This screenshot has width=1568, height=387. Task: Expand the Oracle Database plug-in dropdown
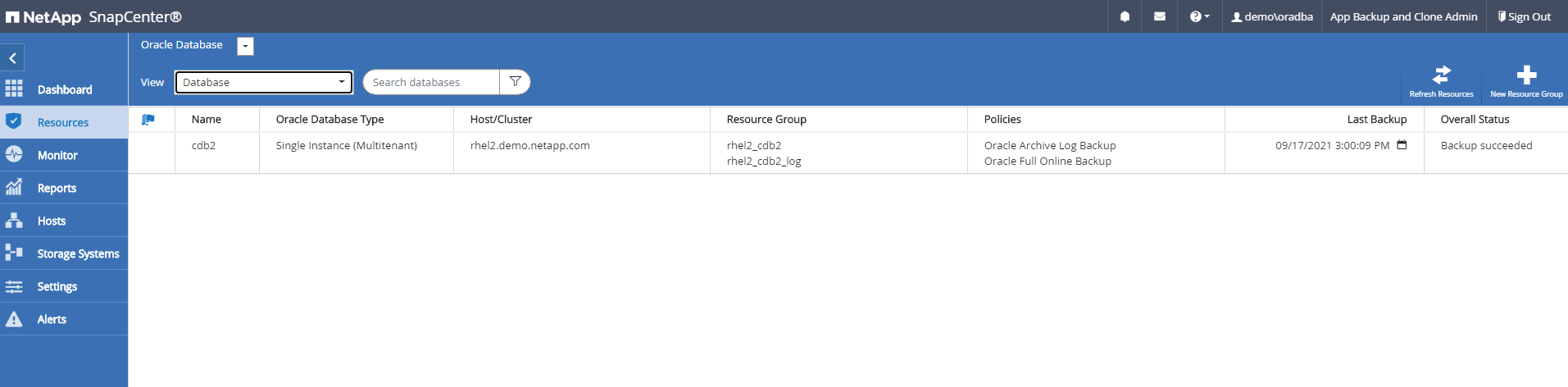(x=245, y=46)
